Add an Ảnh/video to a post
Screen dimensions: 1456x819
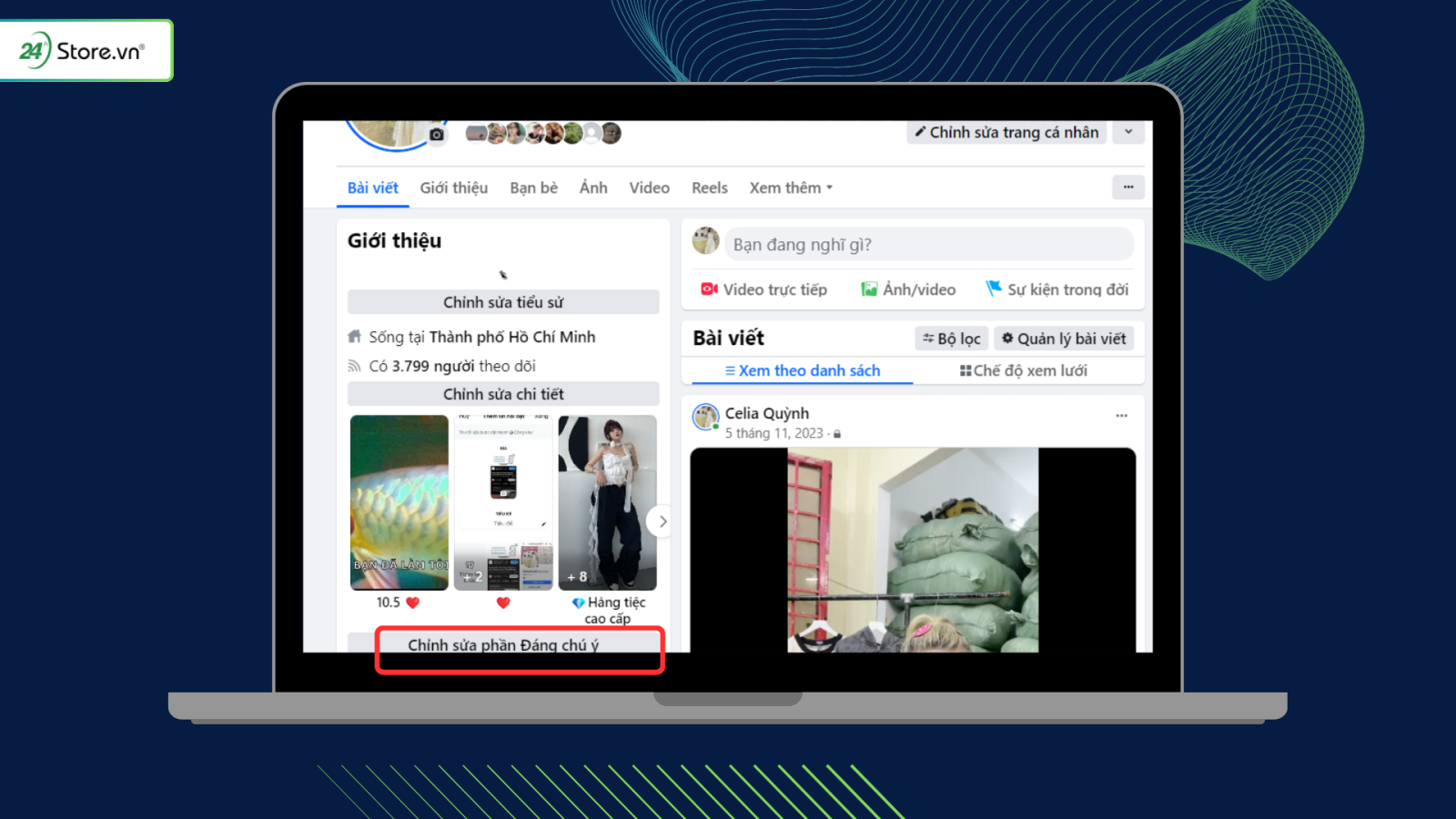tap(908, 289)
